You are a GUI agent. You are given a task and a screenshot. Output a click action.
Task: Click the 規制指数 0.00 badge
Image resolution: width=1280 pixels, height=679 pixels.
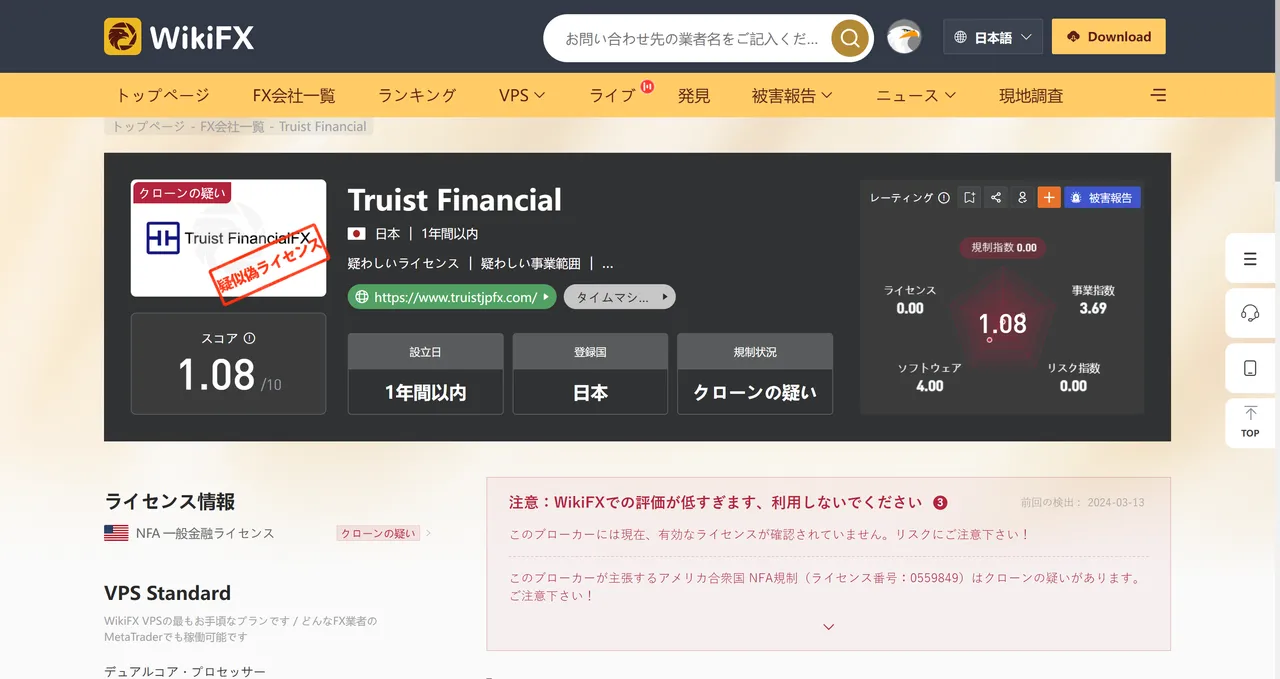point(1003,247)
